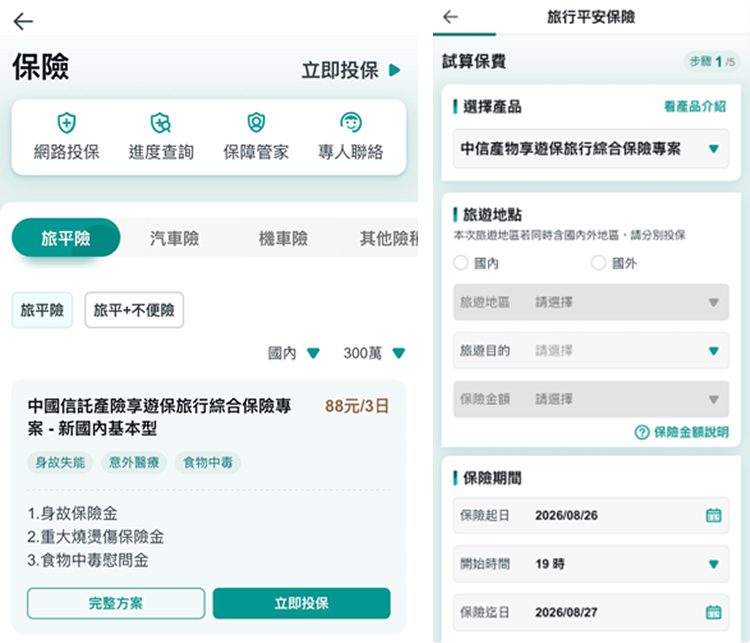Open 300萬 coverage dropdown
Screen dimensions: 750x643
pos(374,353)
